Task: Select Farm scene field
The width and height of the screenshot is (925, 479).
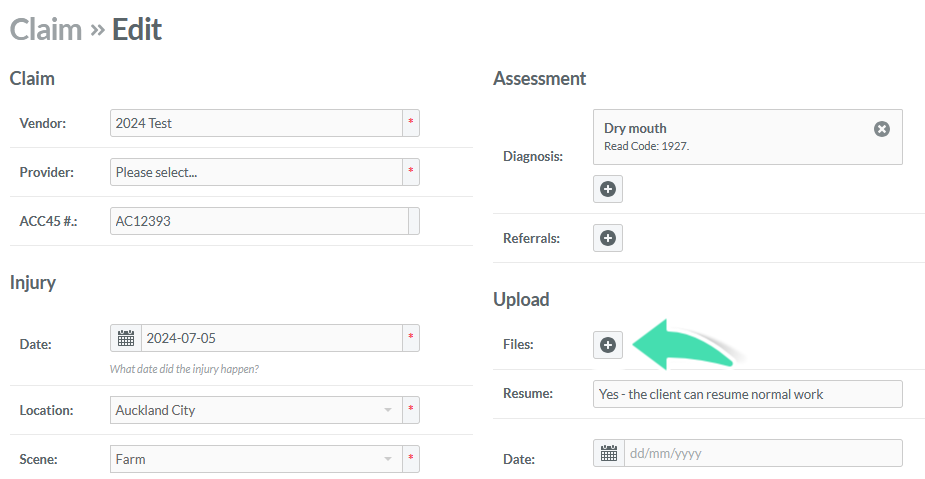Action: pos(256,459)
